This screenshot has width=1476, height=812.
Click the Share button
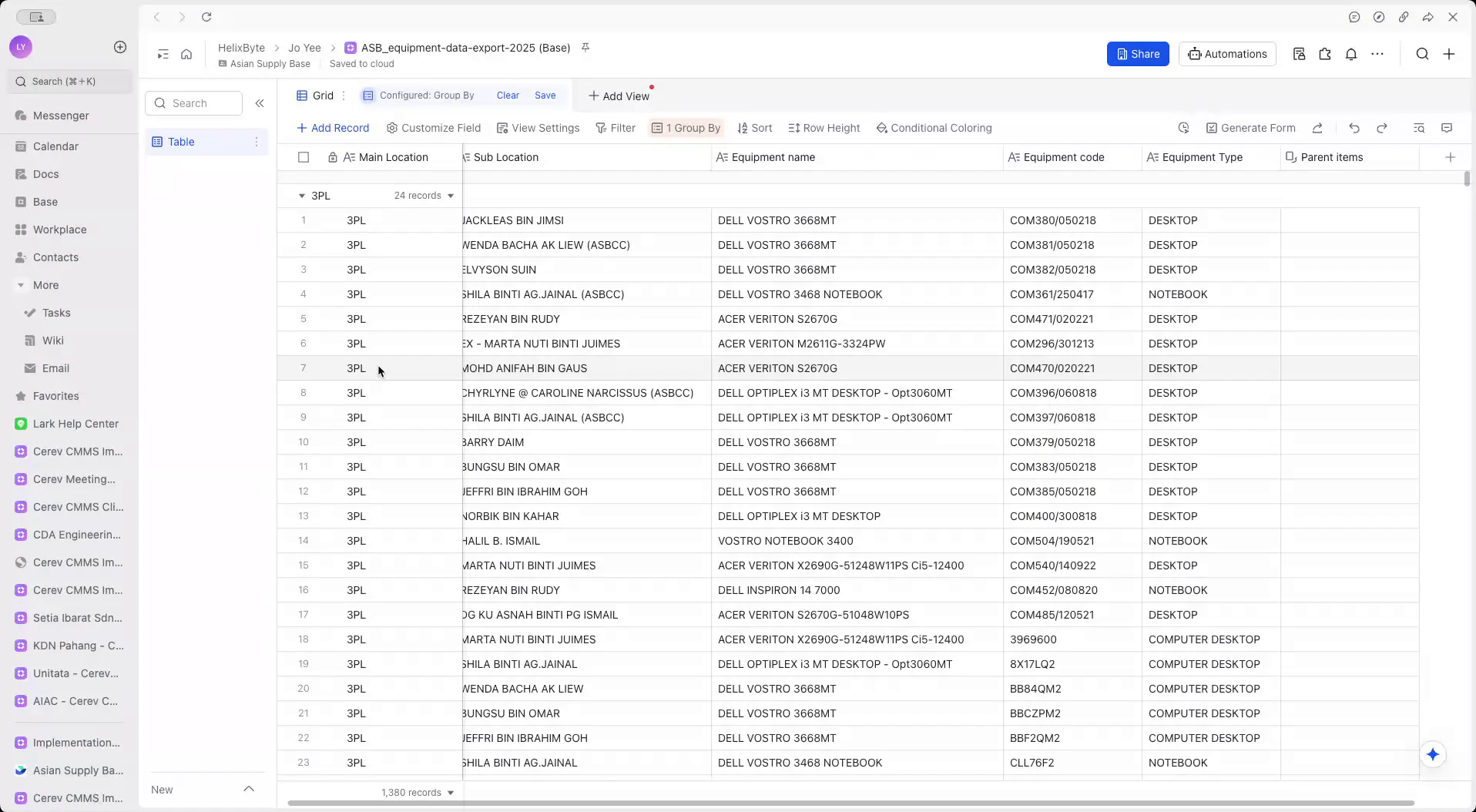click(1138, 54)
